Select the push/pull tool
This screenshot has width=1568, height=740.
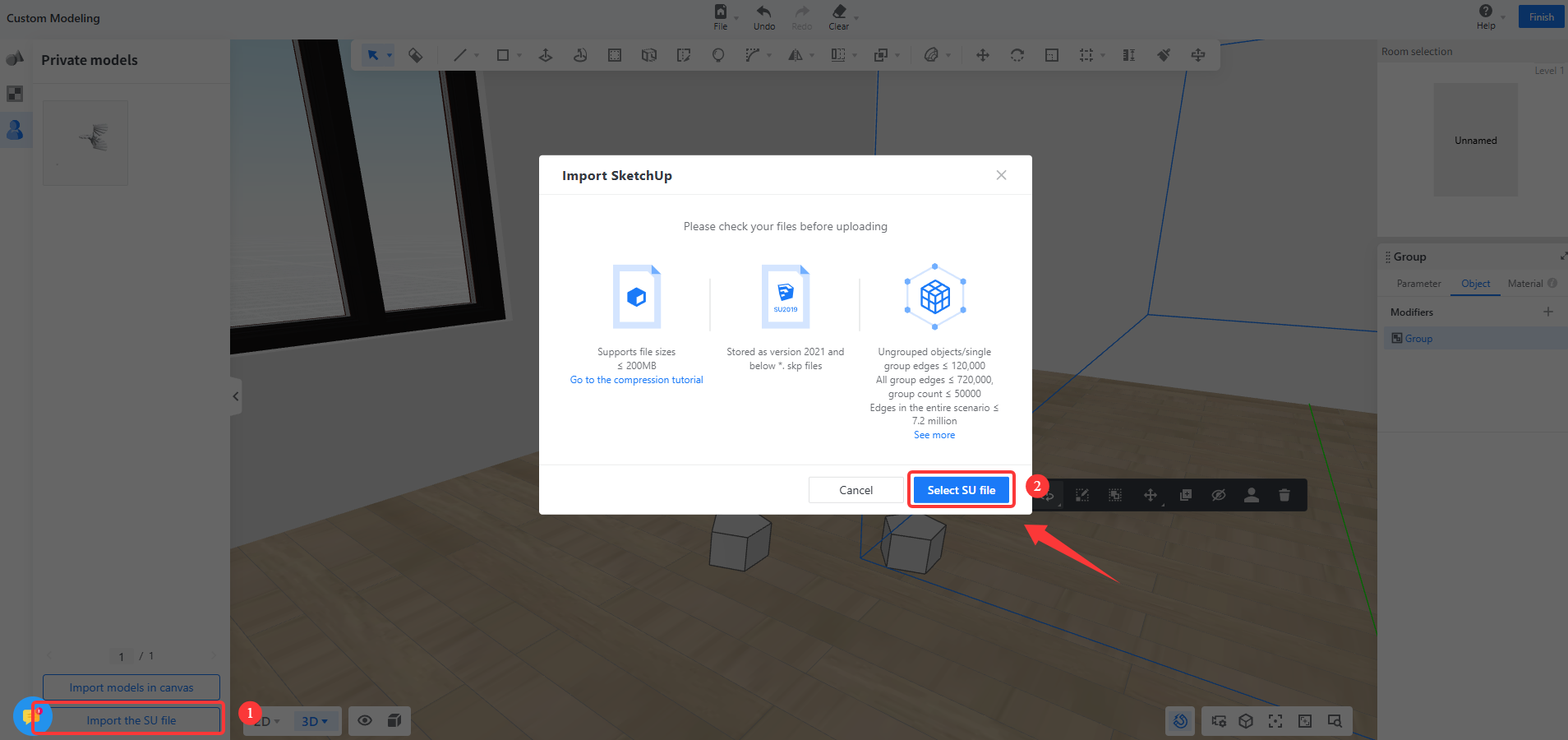click(x=545, y=55)
